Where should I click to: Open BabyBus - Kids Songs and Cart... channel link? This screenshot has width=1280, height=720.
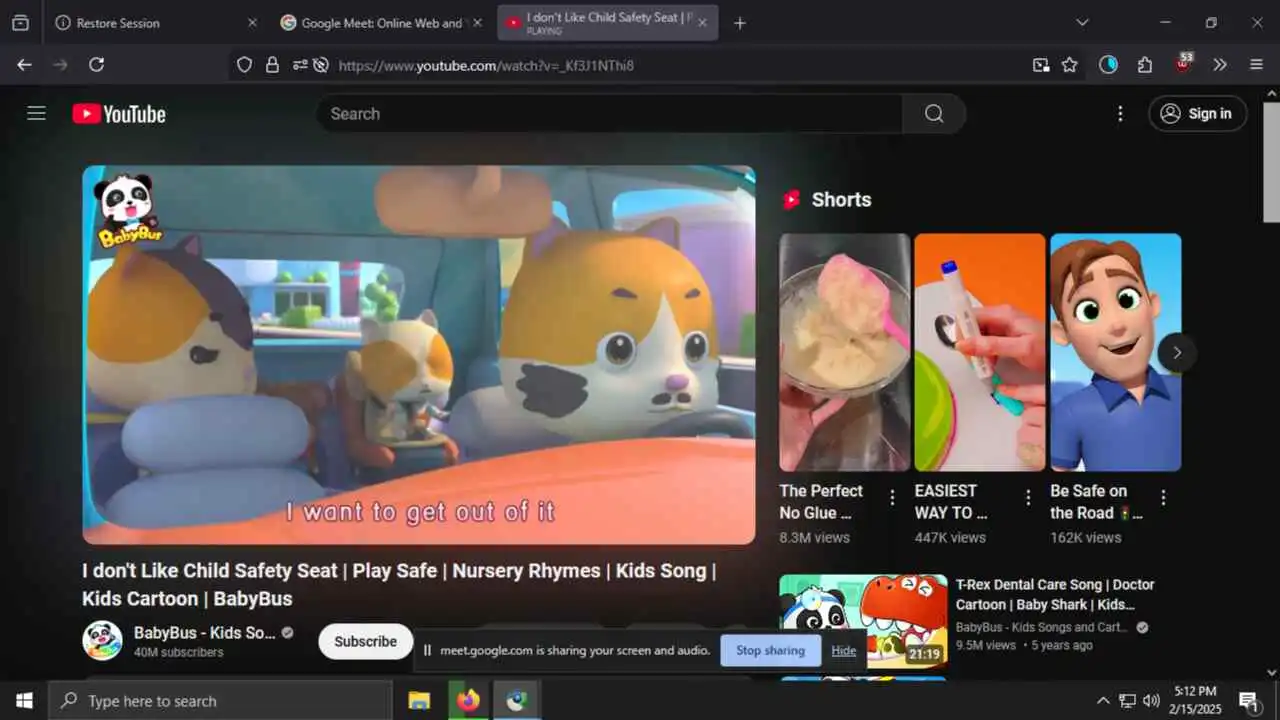tap(1041, 627)
